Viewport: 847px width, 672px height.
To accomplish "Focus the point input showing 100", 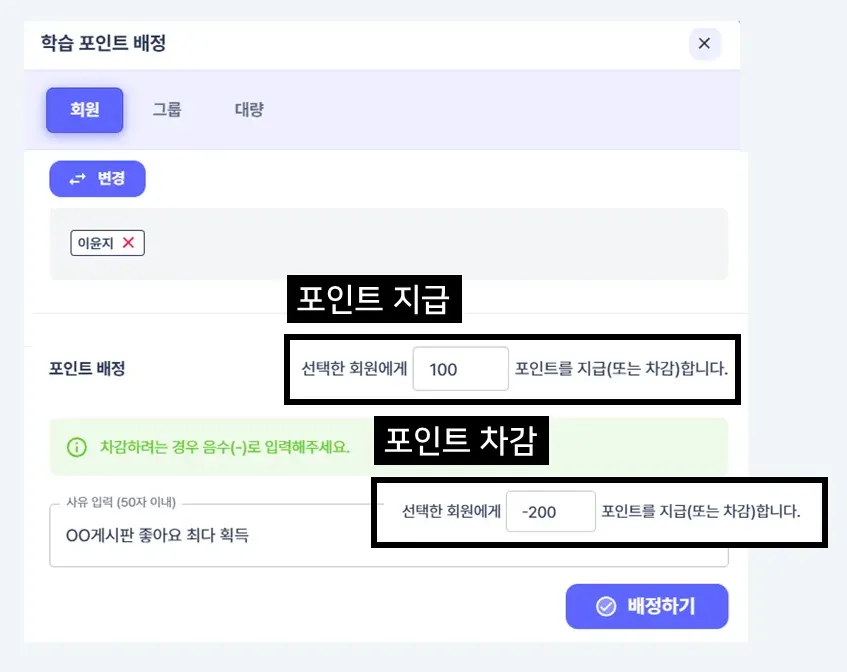I will (460, 369).
